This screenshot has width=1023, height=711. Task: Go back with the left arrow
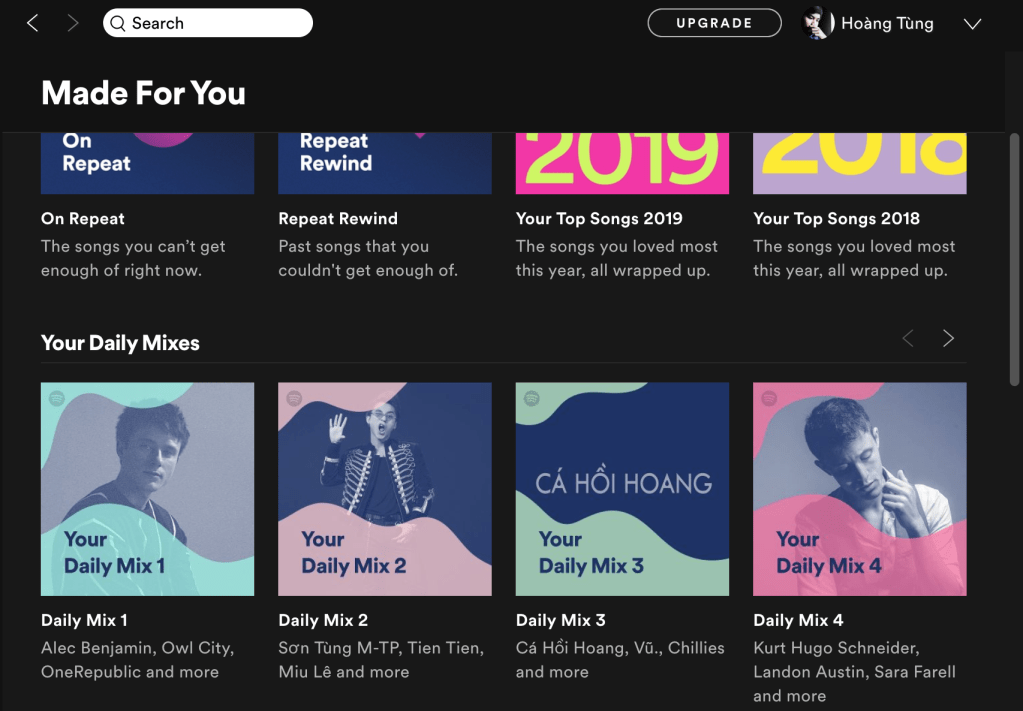click(33, 23)
